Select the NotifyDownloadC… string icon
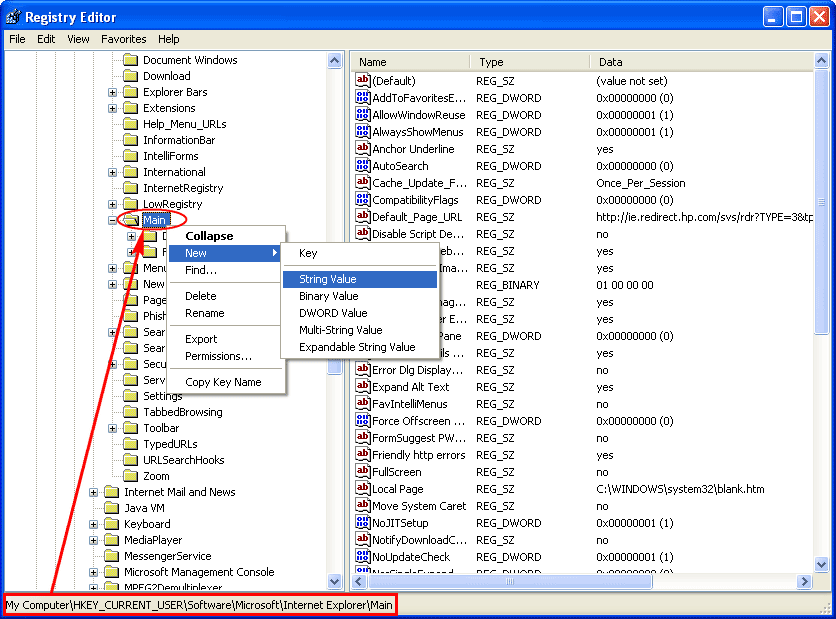Viewport: 836px width, 619px height. tap(363, 540)
